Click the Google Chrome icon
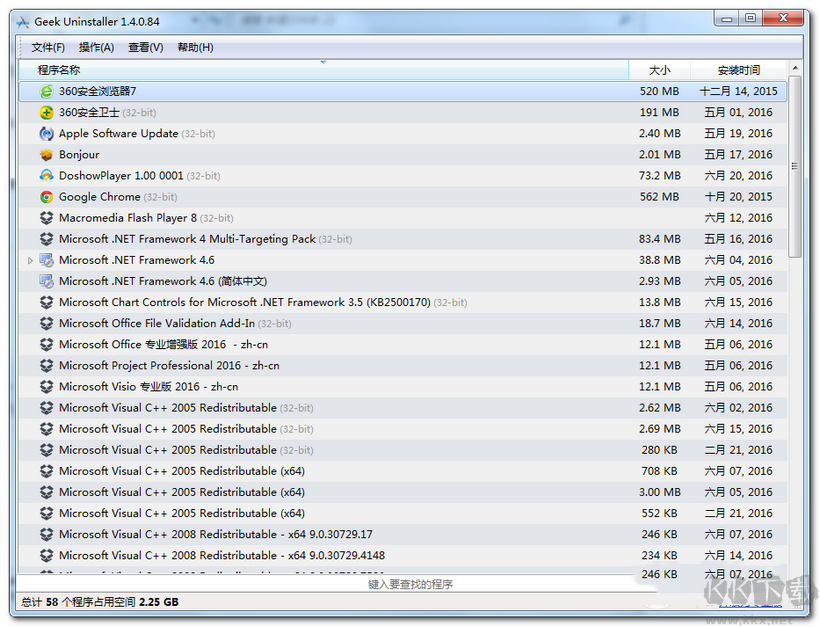820x627 pixels. point(47,196)
